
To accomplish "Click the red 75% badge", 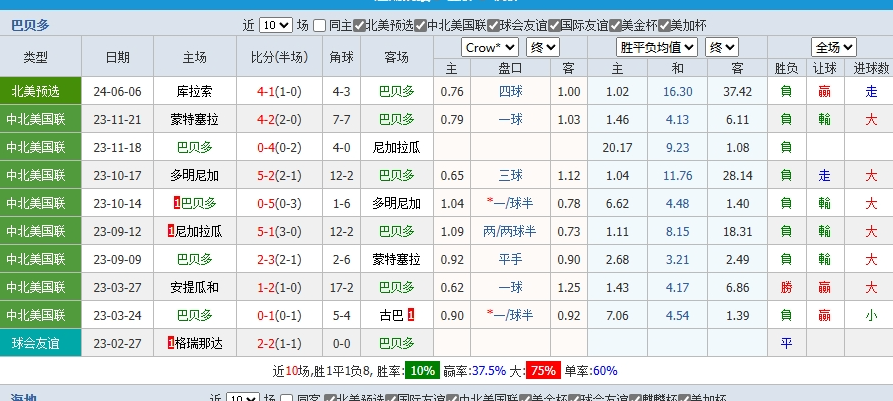I will pyautogui.click(x=543, y=370).
